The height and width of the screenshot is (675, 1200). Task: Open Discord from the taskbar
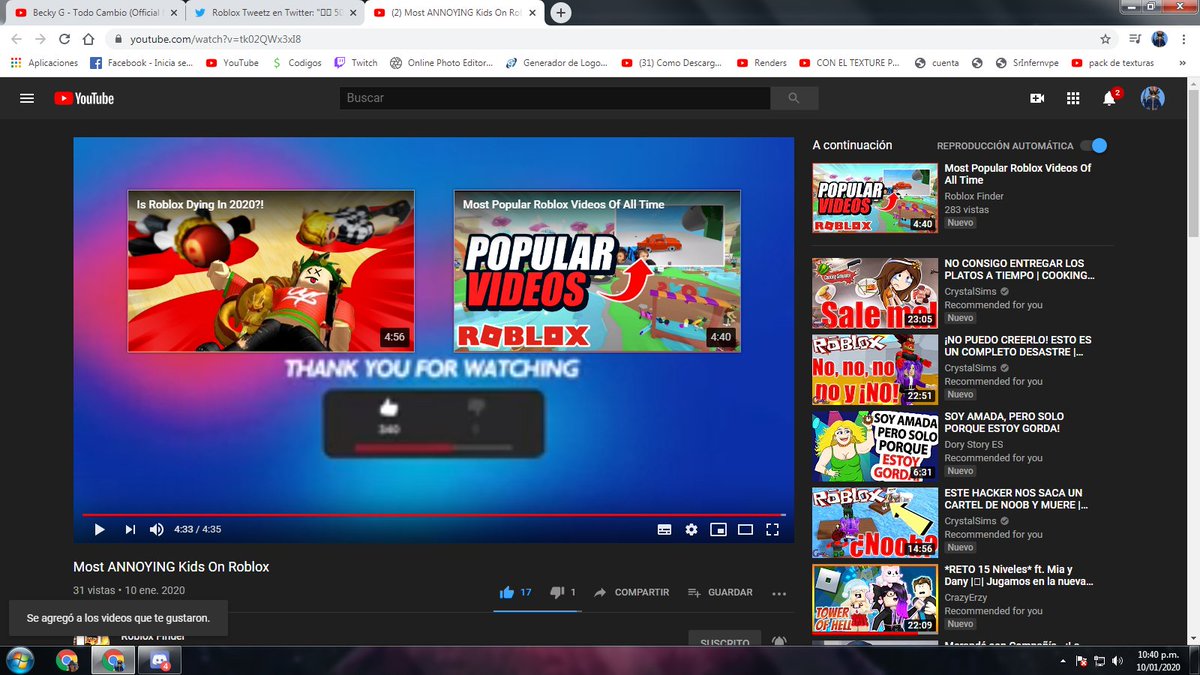(159, 660)
